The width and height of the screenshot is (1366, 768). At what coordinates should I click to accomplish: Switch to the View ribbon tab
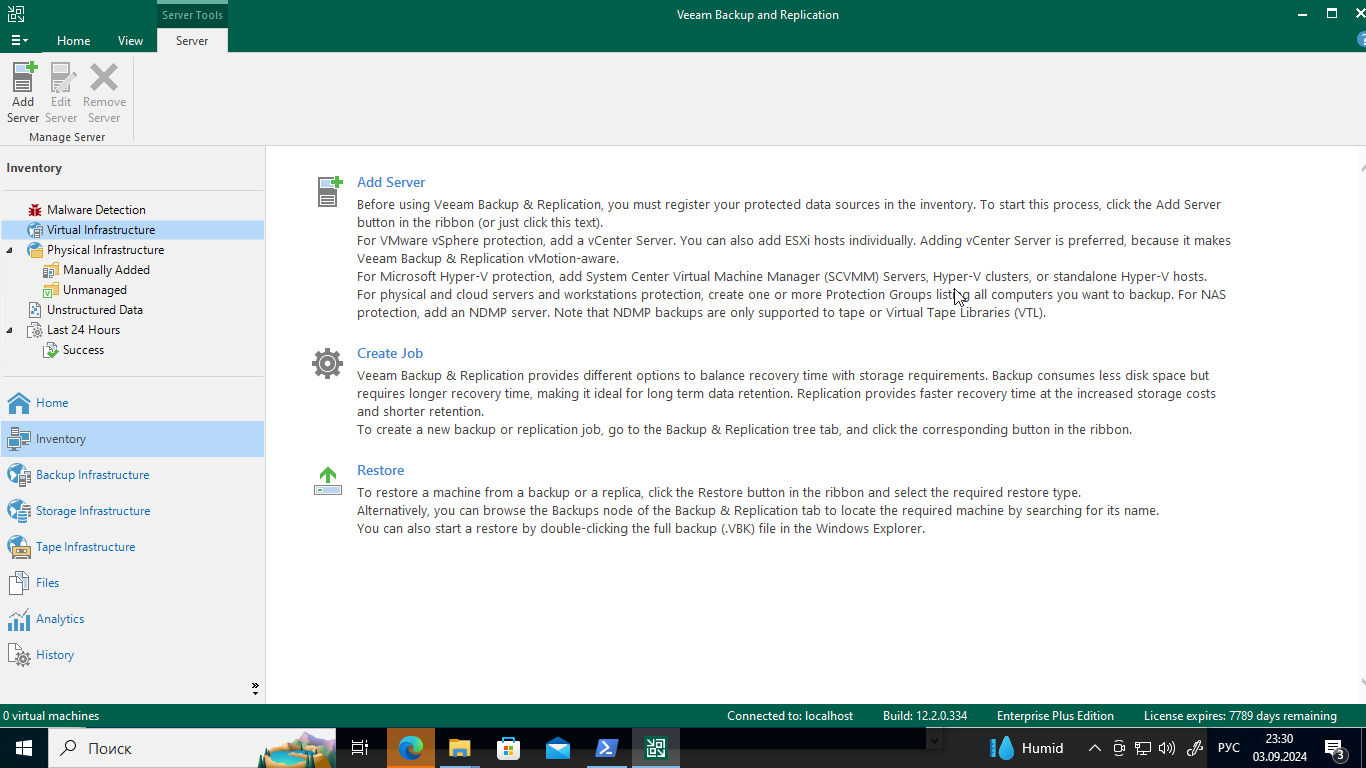tap(130, 40)
